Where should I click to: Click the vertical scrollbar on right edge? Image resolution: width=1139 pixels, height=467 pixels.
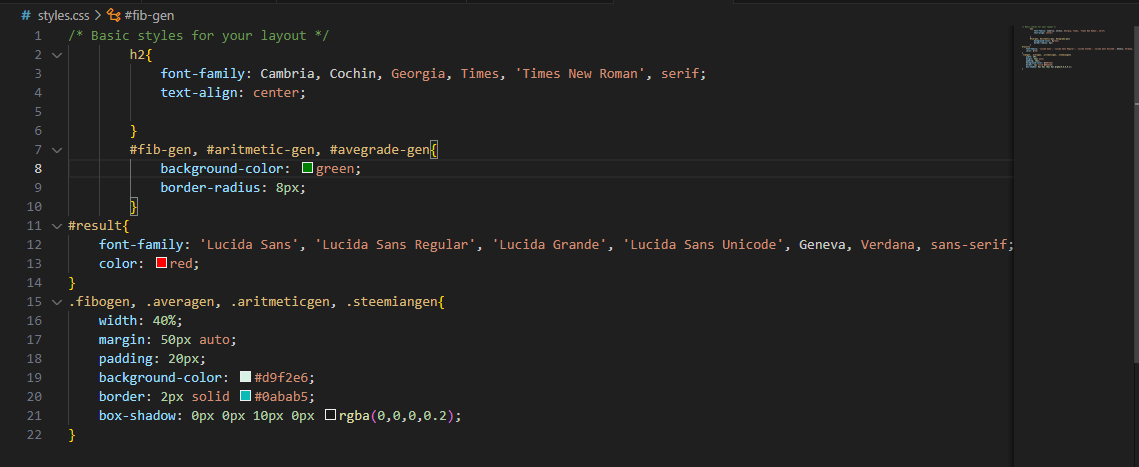pos(1134,196)
